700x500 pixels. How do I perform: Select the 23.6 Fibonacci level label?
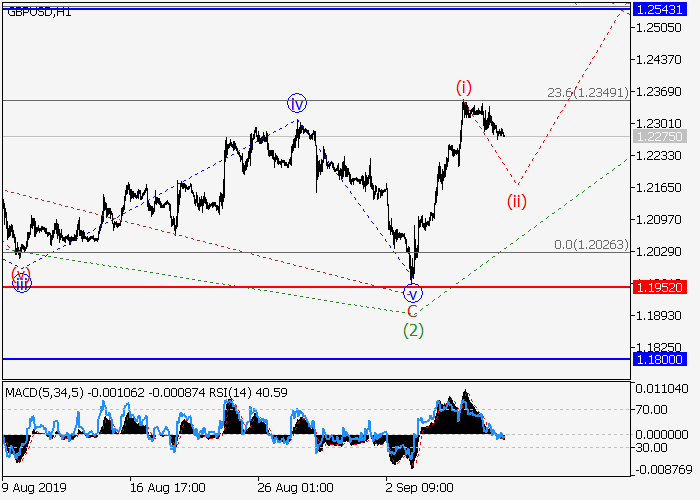click(x=587, y=92)
